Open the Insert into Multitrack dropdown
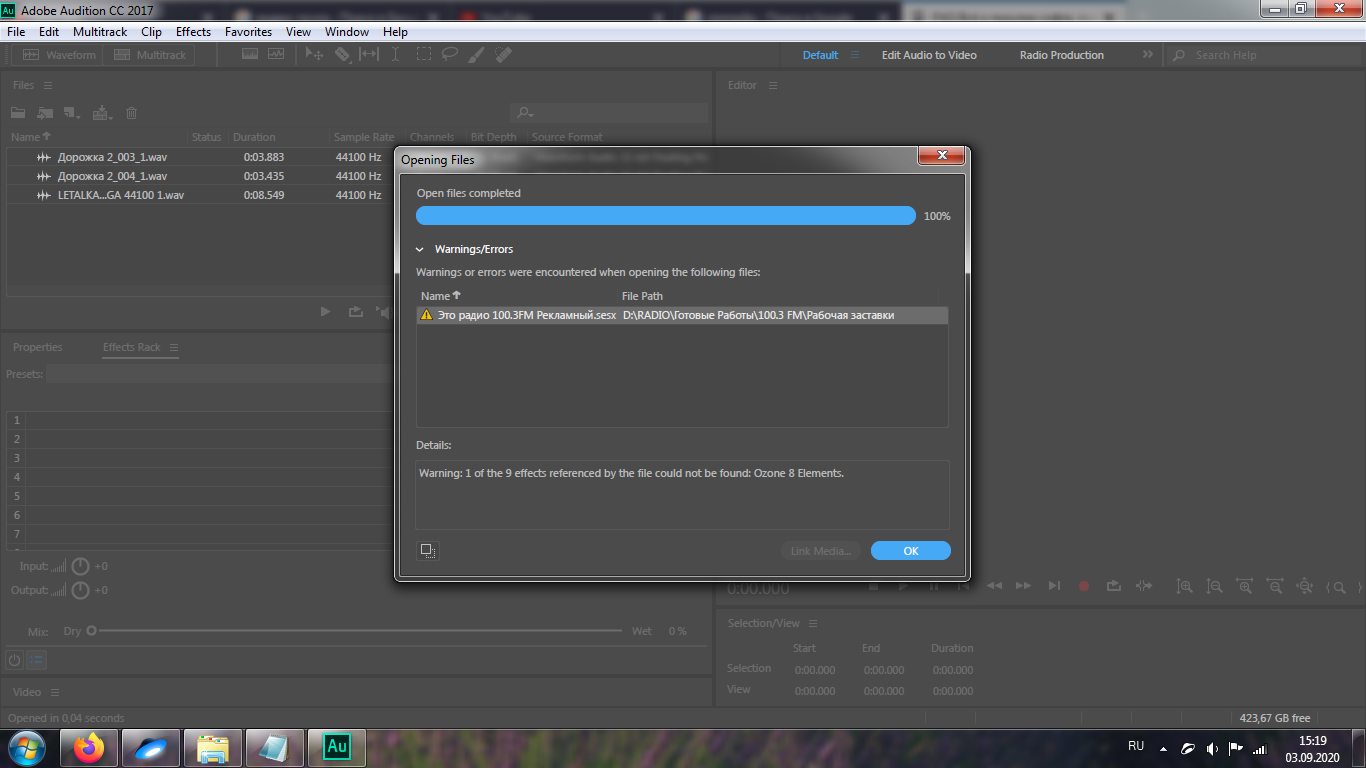1366x768 pixels. coord(102,113)
